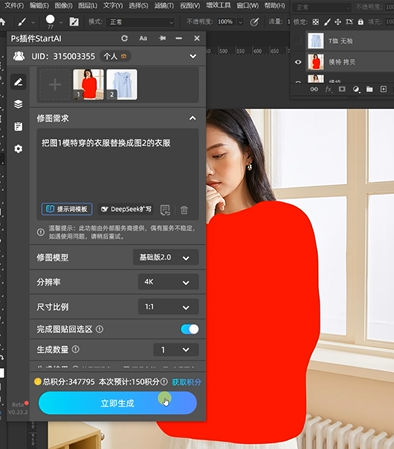Add a new reference image slot
Image resolution: width=394 pixels, height=449 pixels.
(55, 85)
